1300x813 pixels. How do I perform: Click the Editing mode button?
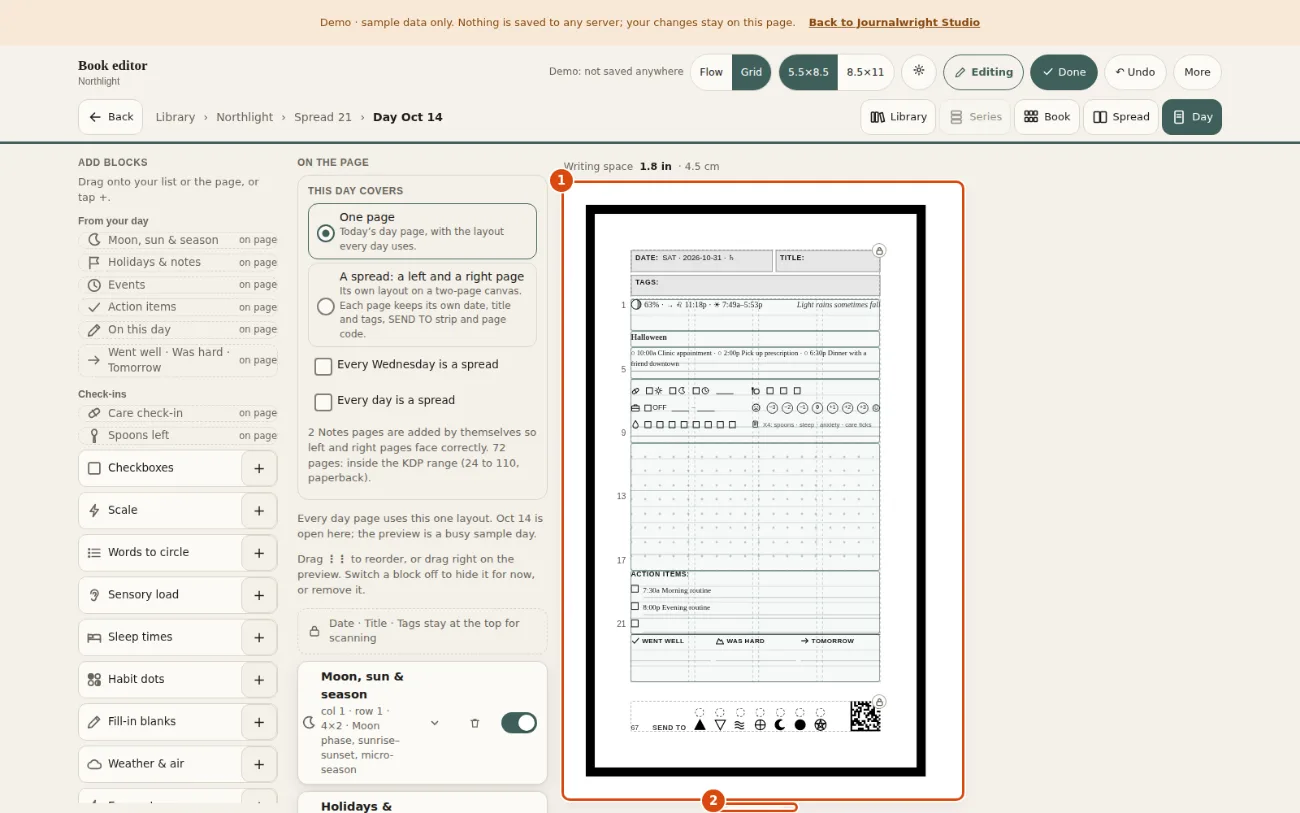(983, 72)
